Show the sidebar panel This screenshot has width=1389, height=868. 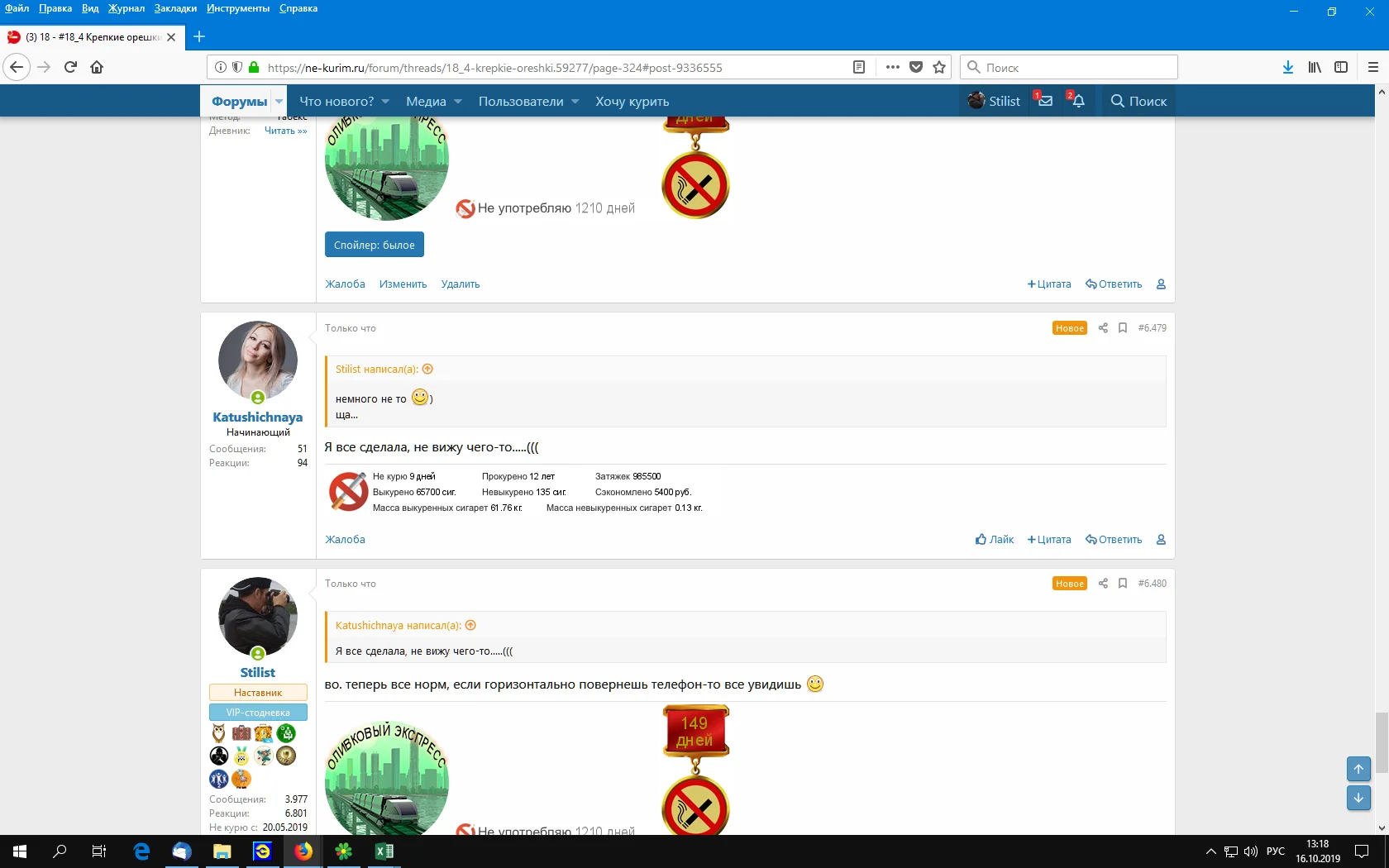coord(1341,67)
